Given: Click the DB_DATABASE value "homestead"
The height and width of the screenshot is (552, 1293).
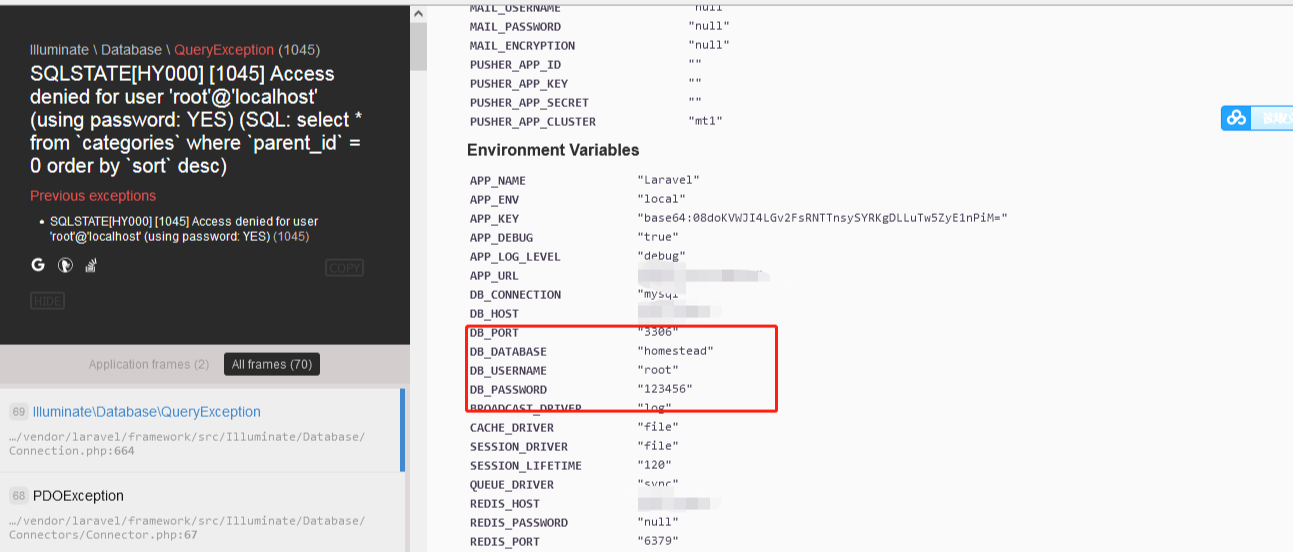Looking at the screenshot, I should [675, 351].
